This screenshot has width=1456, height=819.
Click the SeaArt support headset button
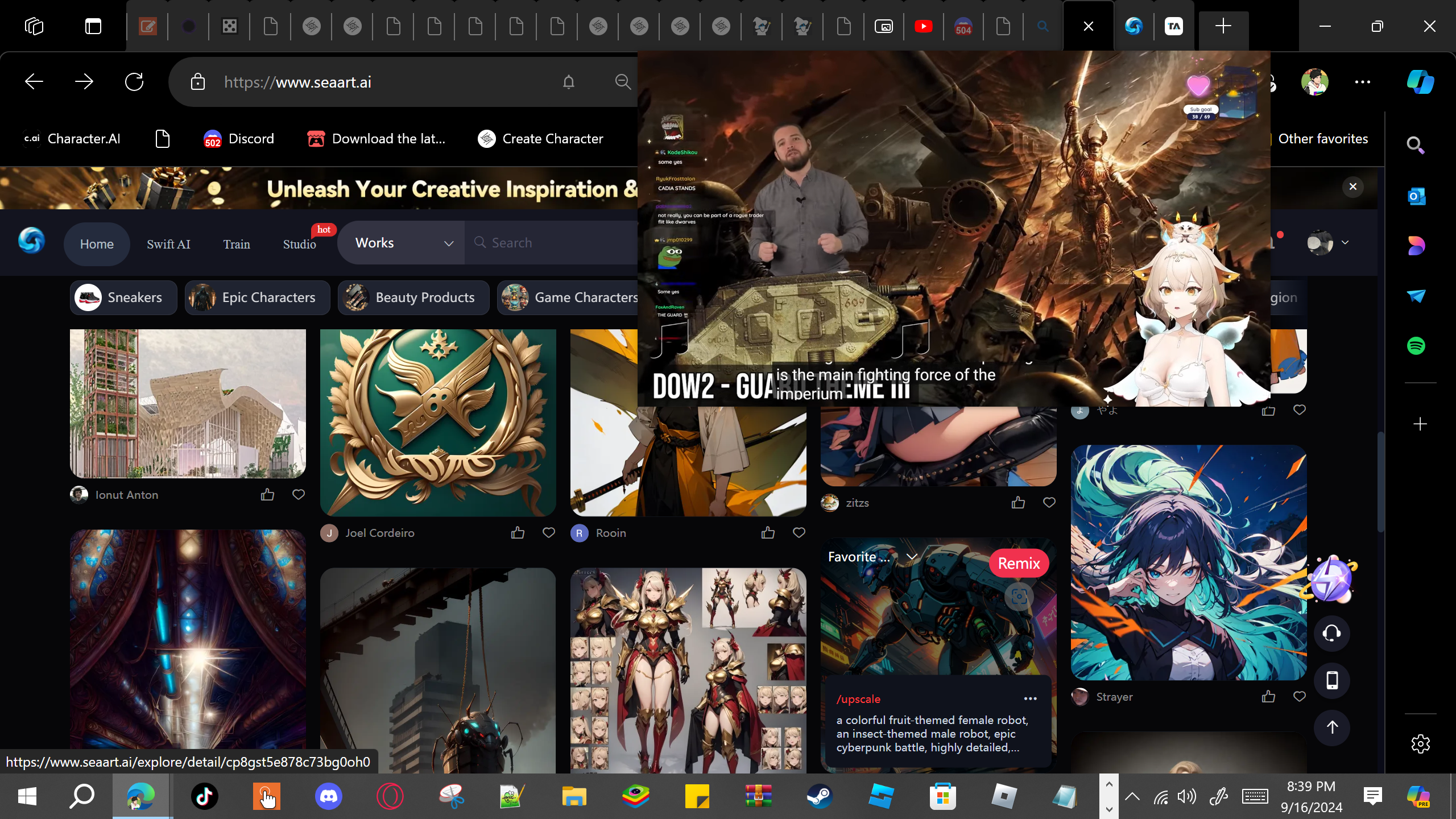point(1332,633)
